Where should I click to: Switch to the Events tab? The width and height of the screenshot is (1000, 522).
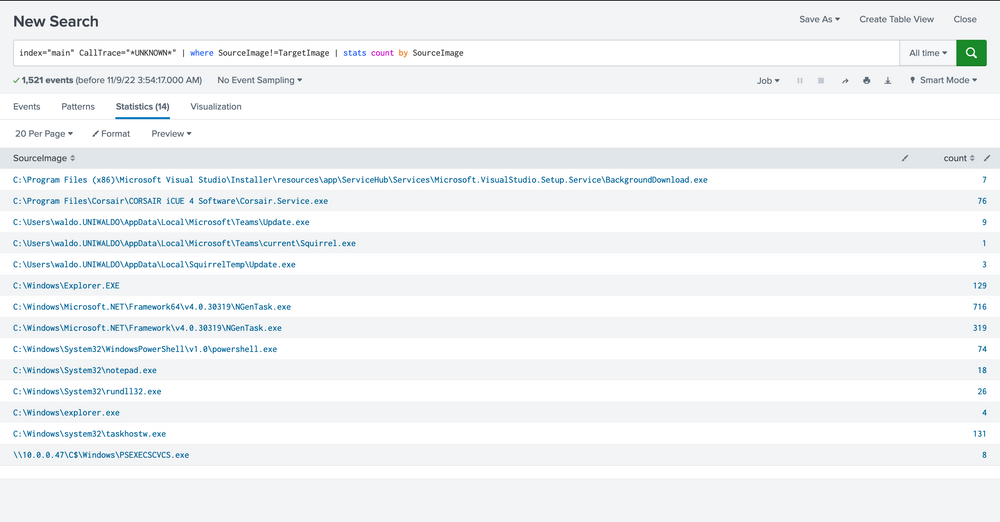27,106
